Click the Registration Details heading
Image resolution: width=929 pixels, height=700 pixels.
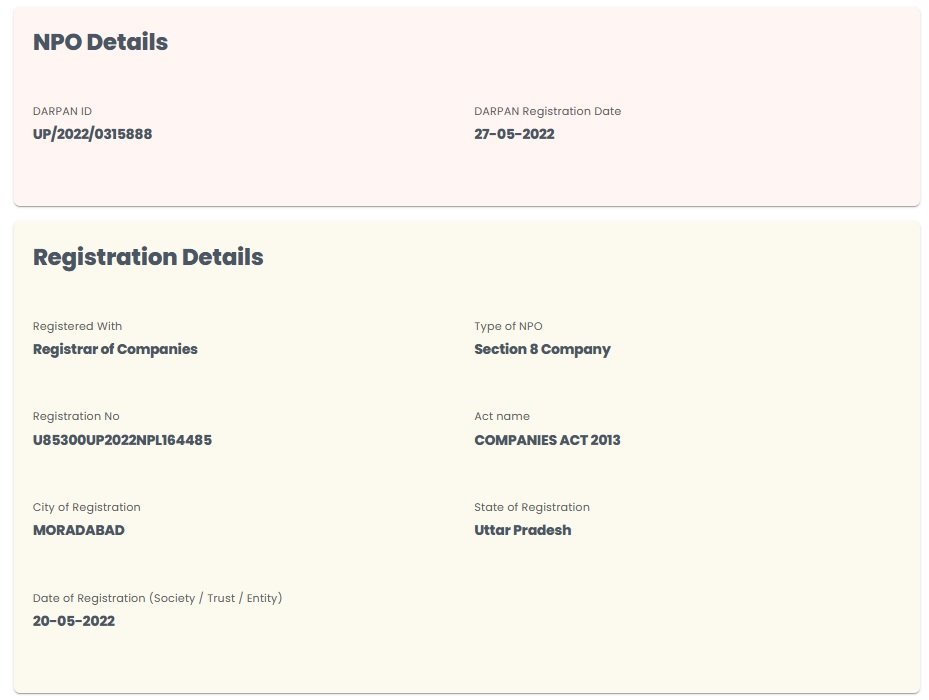pyautogui.click(x=148, y=257)
